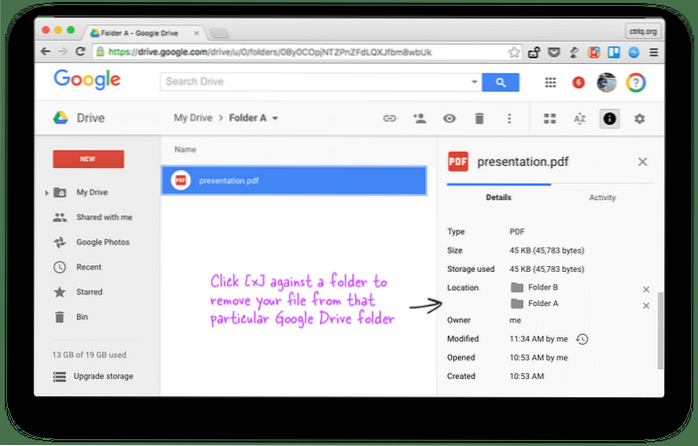Open the Drive settings gear
Screen dimensions: 698x446
(640, 119)
